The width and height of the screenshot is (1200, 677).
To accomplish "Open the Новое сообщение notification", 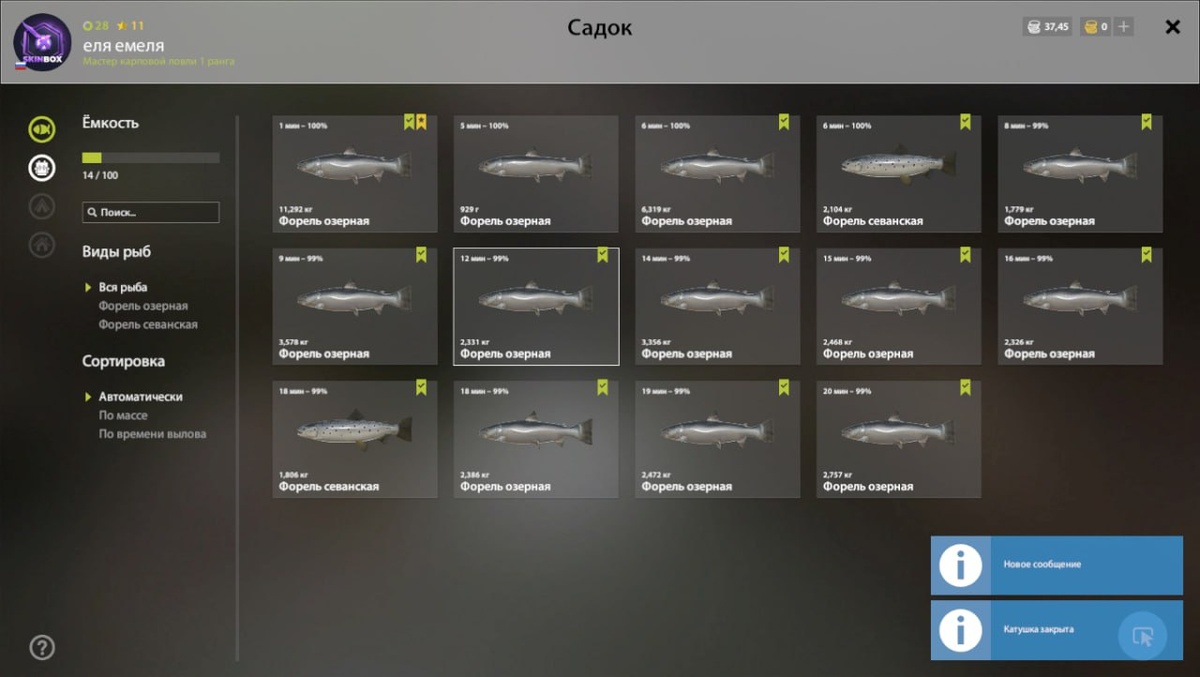I will coord(1057,565).
